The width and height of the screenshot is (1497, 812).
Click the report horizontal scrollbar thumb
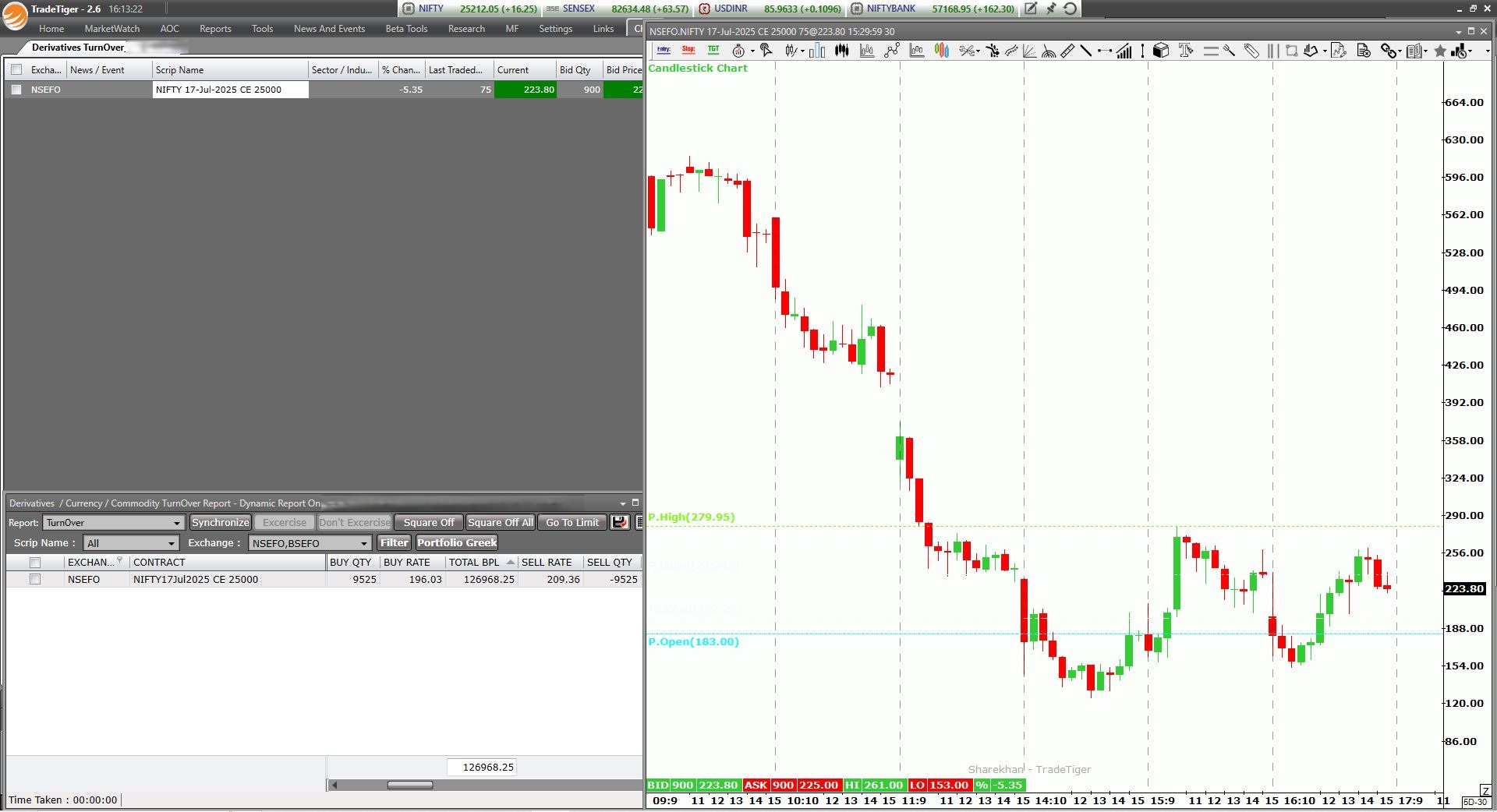coord(410,785)
